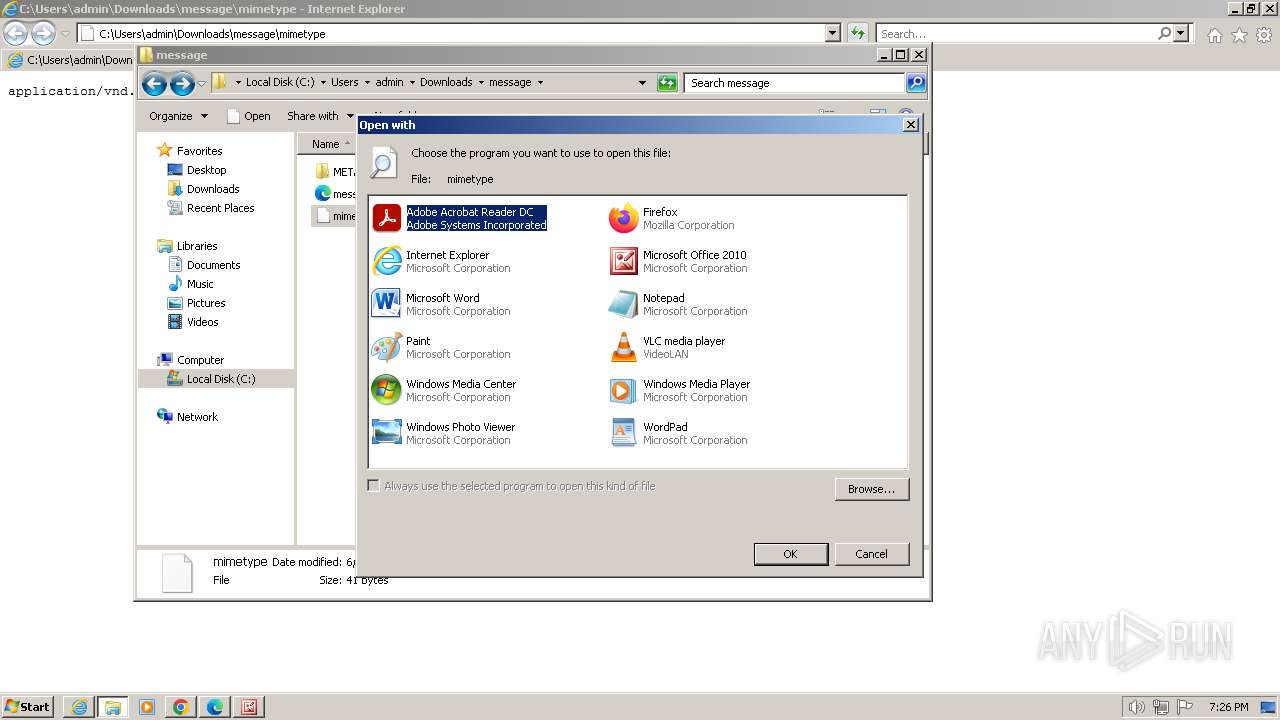This screenshot has height=720, width=1280.
Task: Click the OK button
Action: tap(790, 554)
